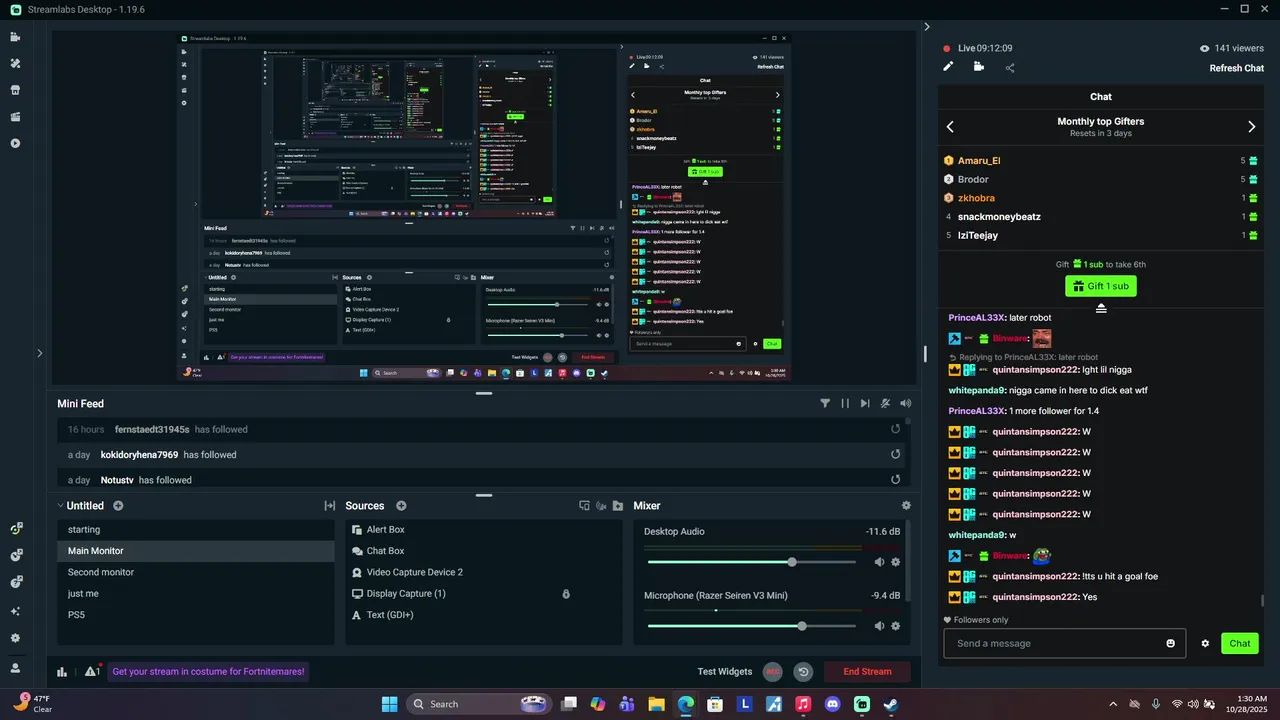
Task: Switch to the PS5 scene
Action: pos(195,615)
